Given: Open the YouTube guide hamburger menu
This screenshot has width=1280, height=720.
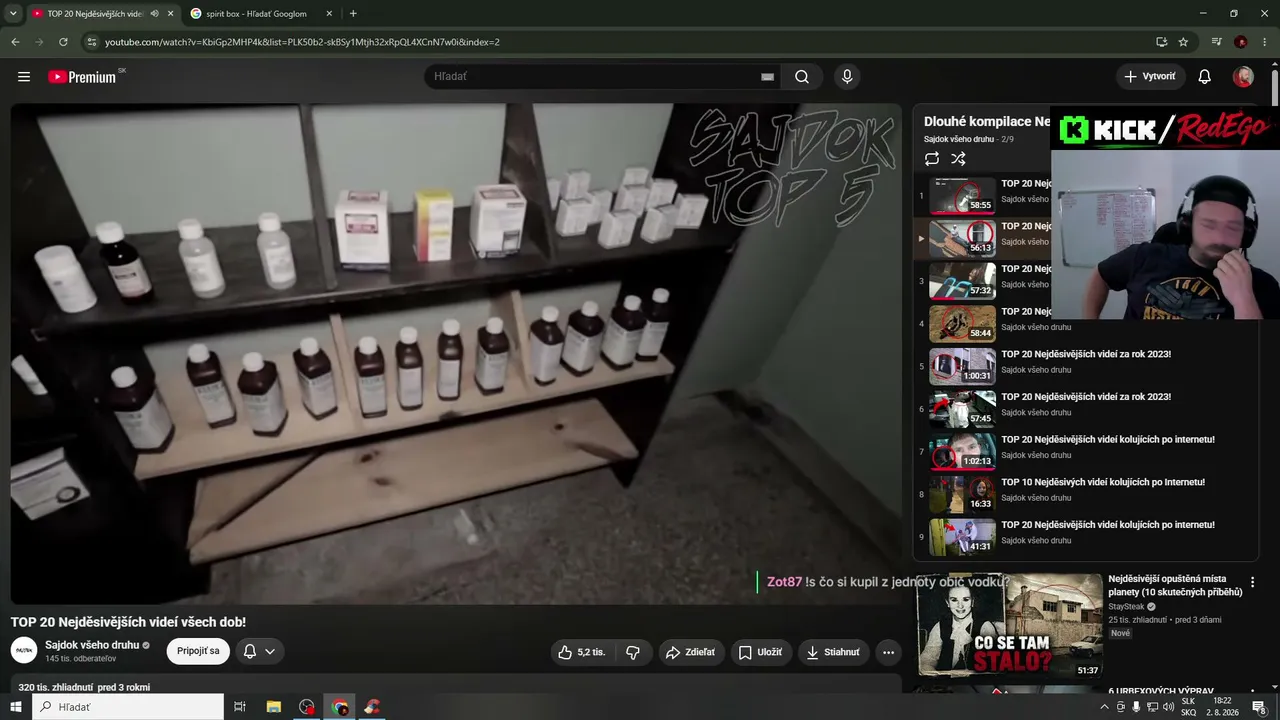Looking at the screenshot, I should click(24, 77).
